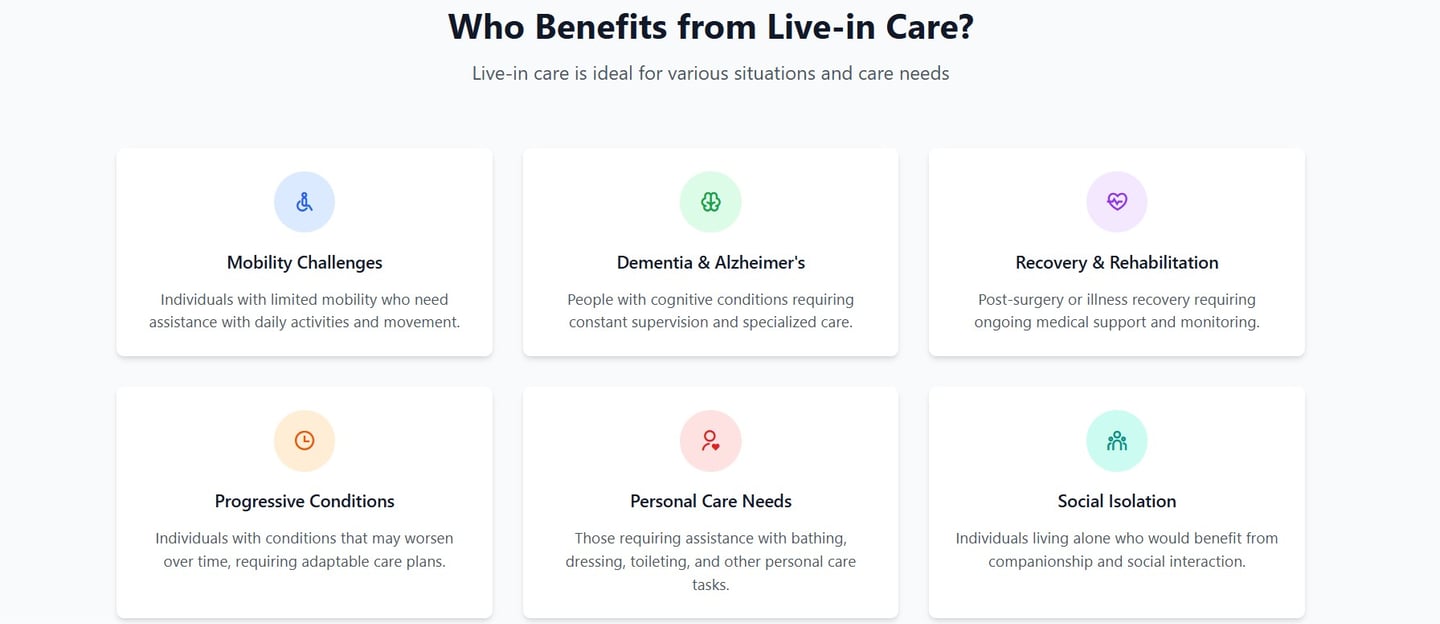Image resolution: width=1440 pixels, height=624 pixels.
Task: Click the cognitive conditions description text
Action: 710,311
